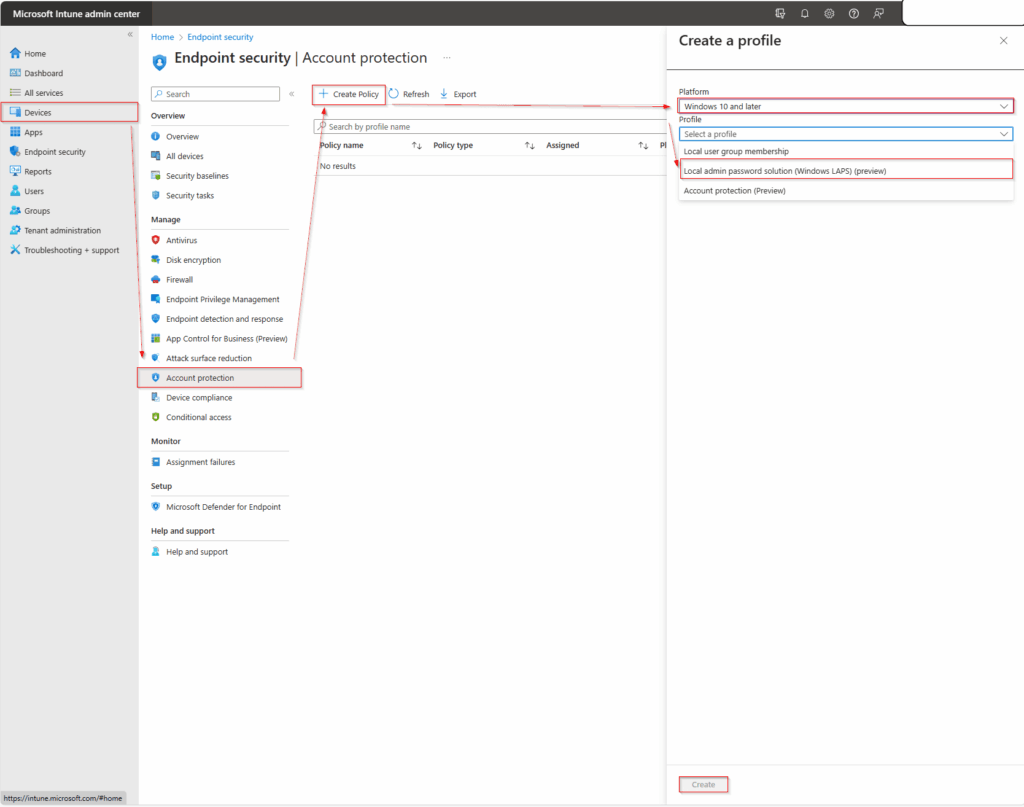Sort by Policy name column arrows
Screen dimensions: 1024x807
pos(417,146)
